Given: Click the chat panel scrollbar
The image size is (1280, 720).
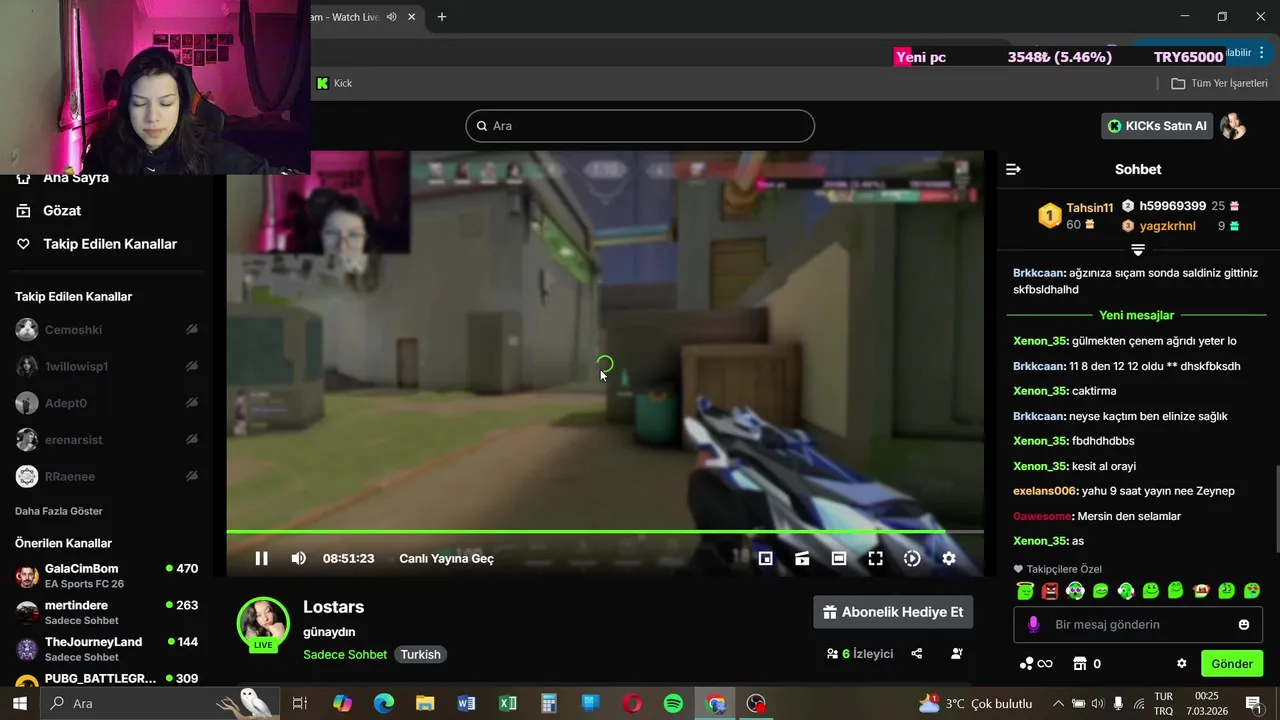Looking at the screenshot, I should point(1277,509).
